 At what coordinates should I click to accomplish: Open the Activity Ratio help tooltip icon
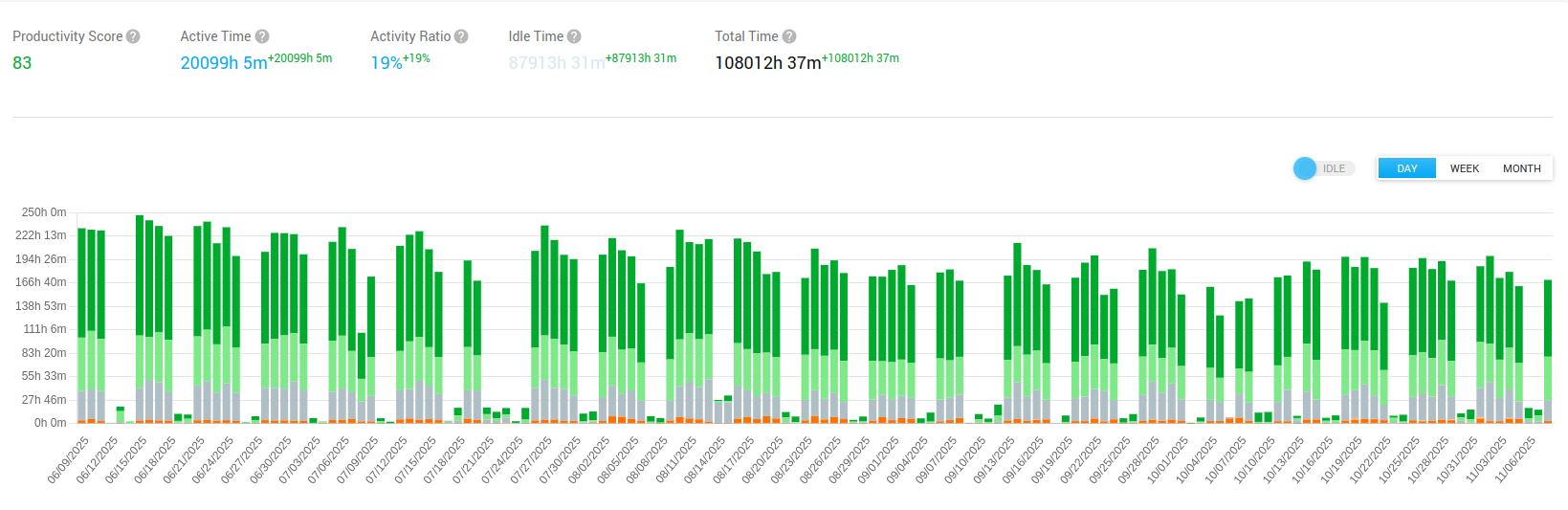point(461,36)
